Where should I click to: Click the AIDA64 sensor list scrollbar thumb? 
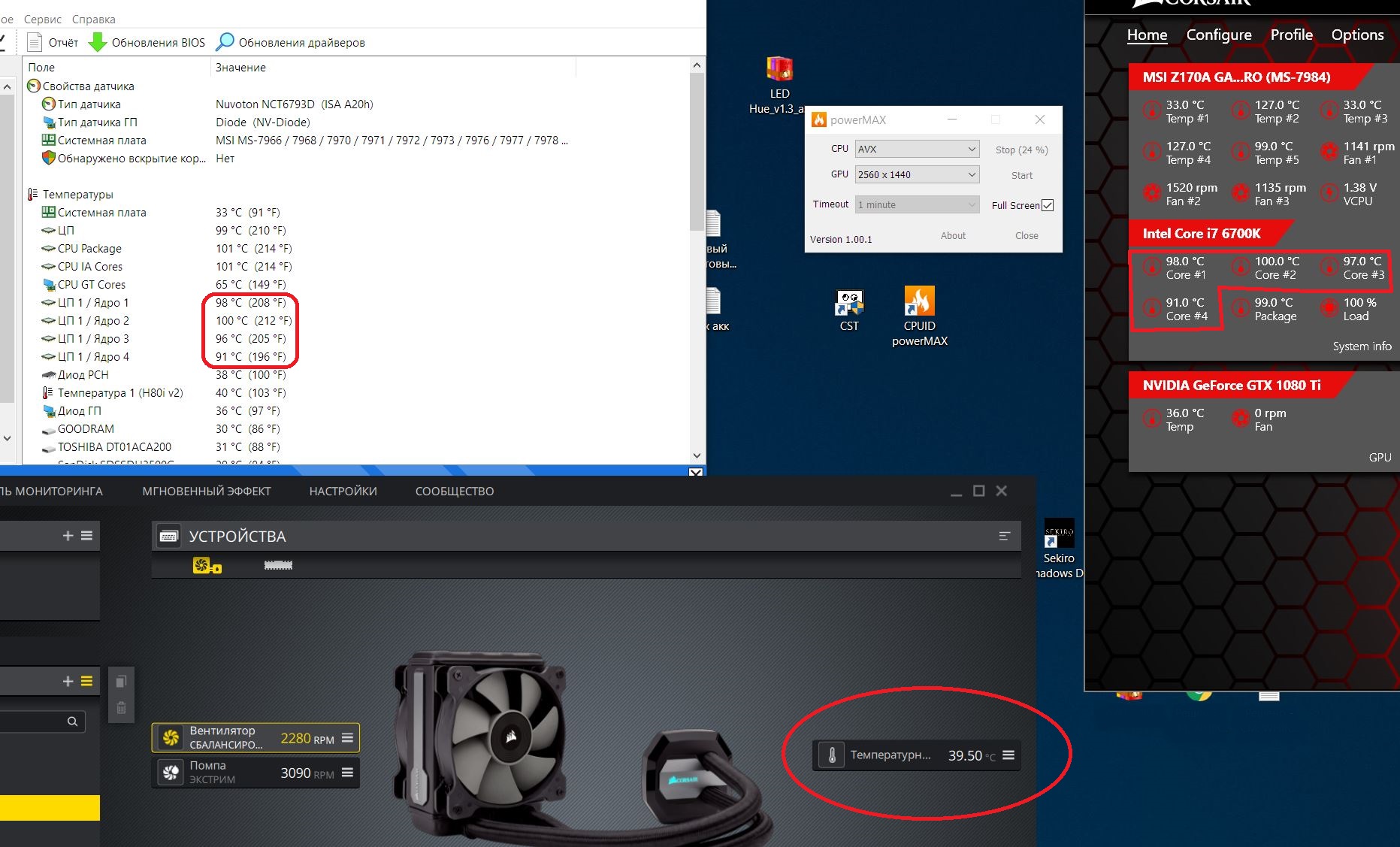pyautogui.click(x=697, y=150)
